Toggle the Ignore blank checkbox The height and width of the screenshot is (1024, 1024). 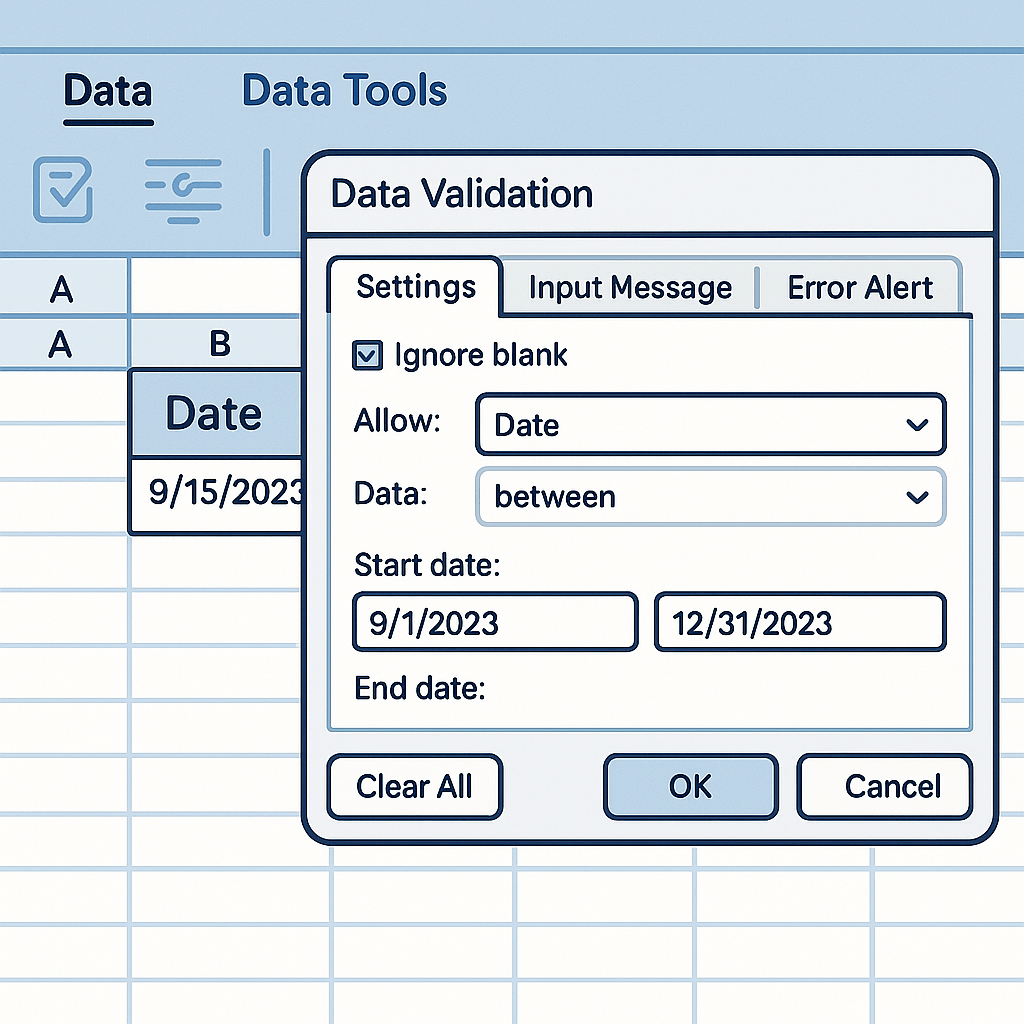368,355
